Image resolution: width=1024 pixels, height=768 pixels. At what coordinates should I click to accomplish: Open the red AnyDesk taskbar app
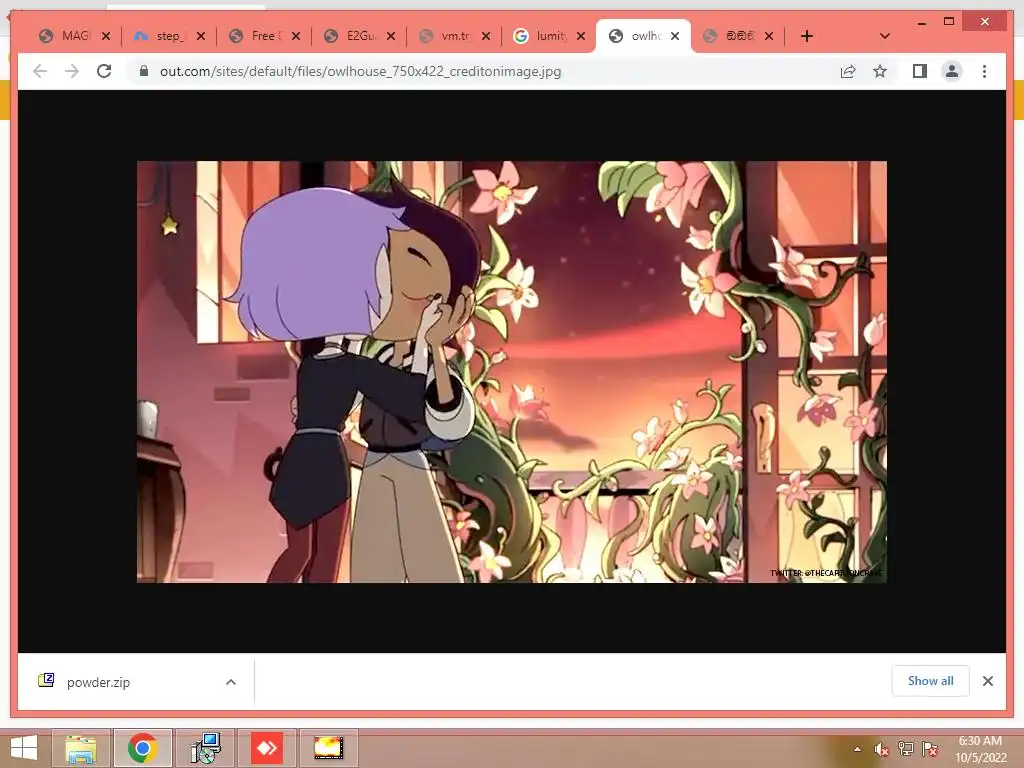(x=267, y=748)
